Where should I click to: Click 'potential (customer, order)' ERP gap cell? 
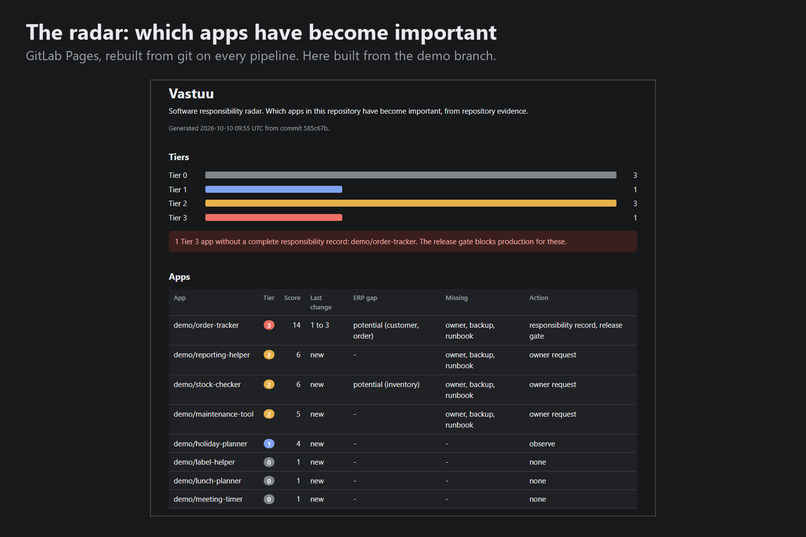click(386, 330)
